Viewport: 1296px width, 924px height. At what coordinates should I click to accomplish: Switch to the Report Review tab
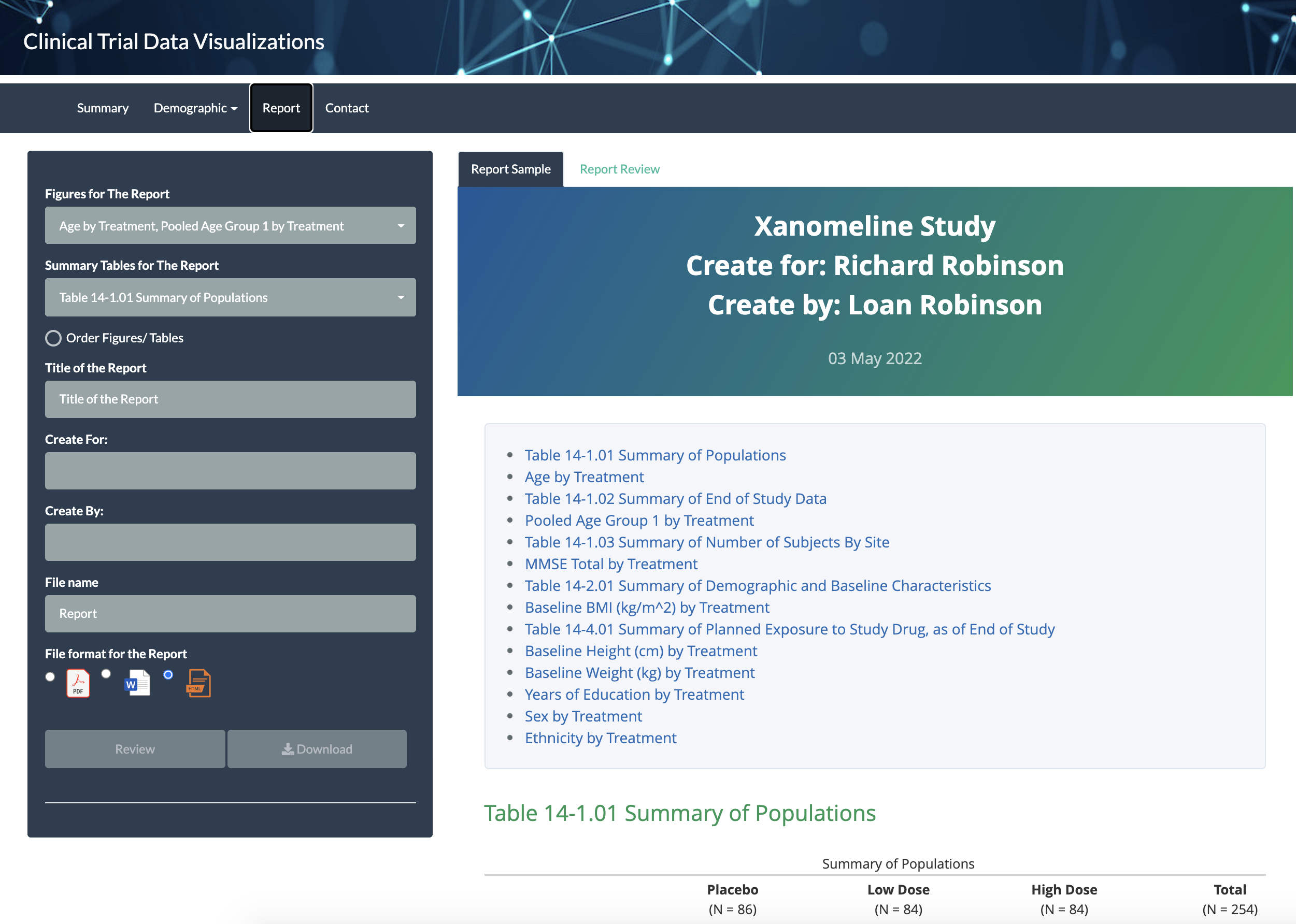coord(619,168)
